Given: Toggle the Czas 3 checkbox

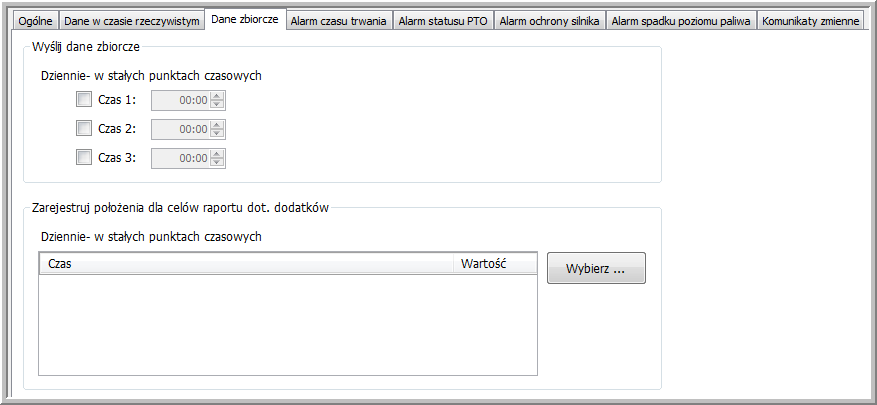Looking at the screenshot, I should coord(84,157).
